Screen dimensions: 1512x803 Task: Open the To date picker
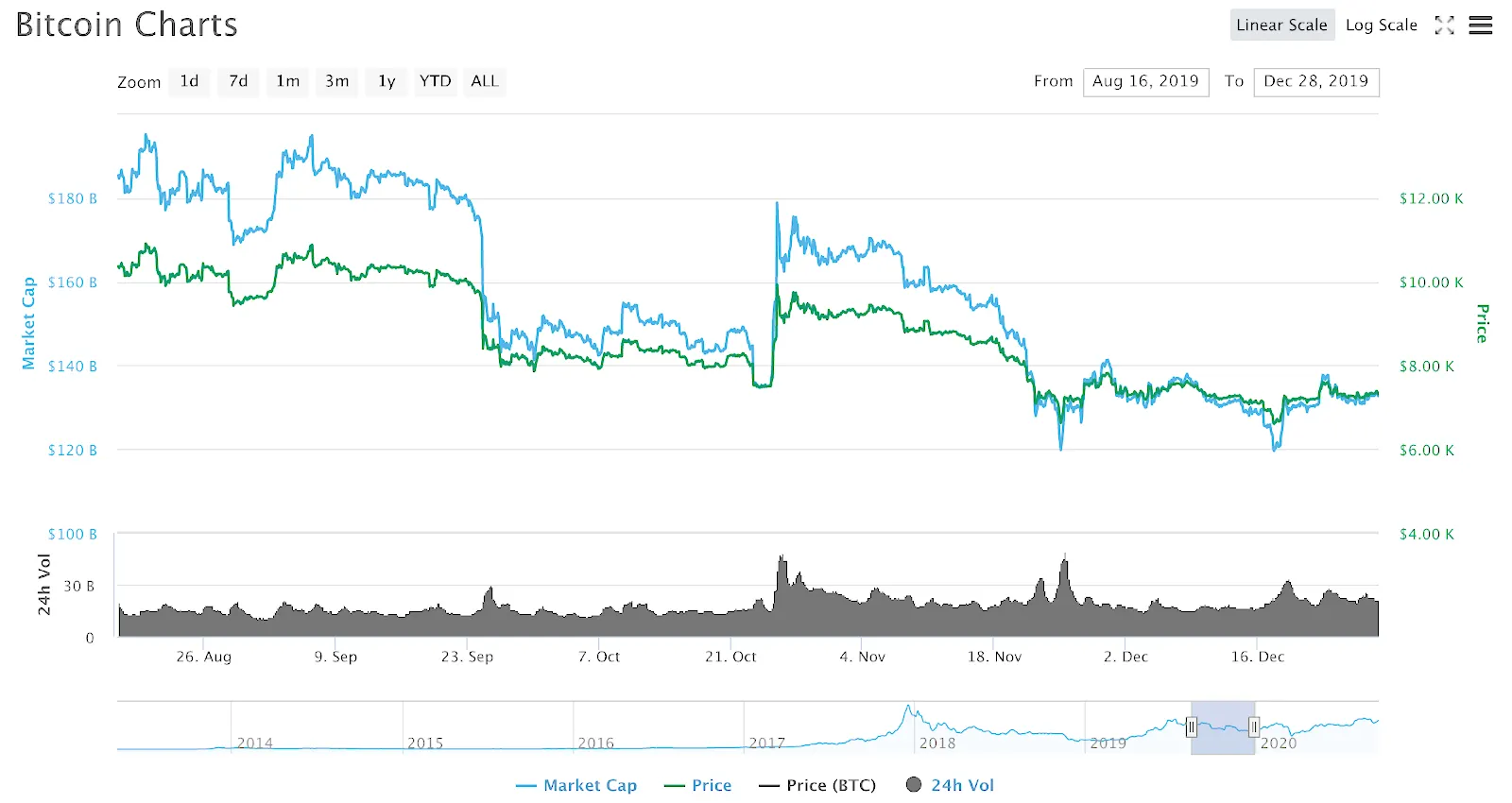point(1316,81)
